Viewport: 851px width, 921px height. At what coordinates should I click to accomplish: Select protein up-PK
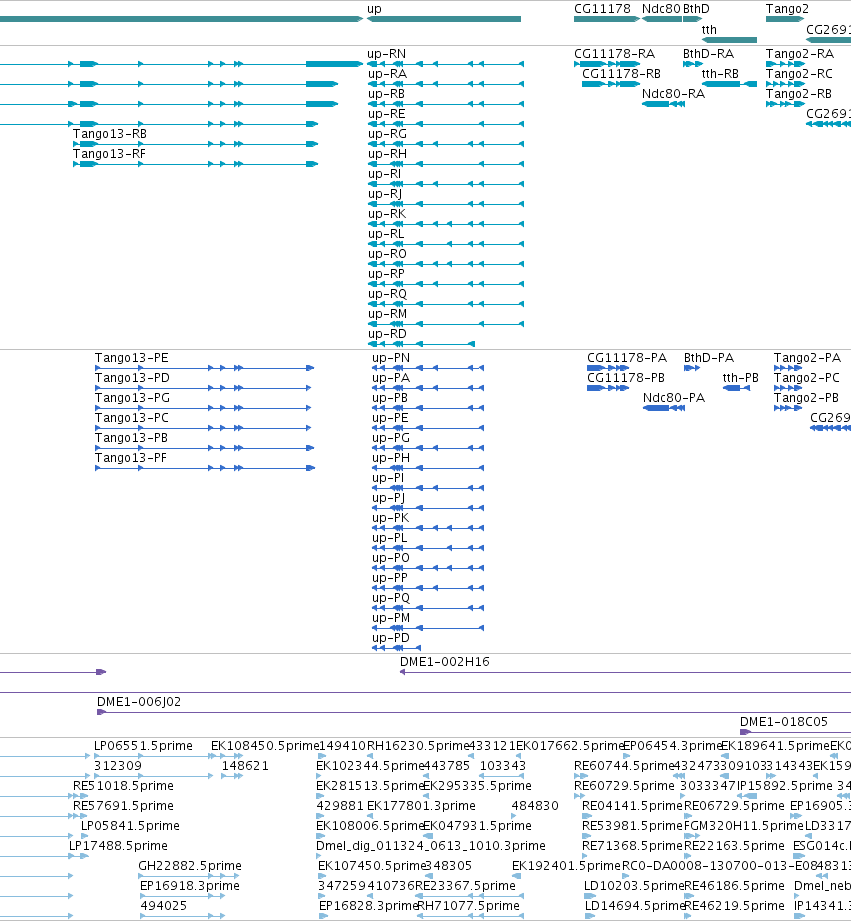[428, 528]
